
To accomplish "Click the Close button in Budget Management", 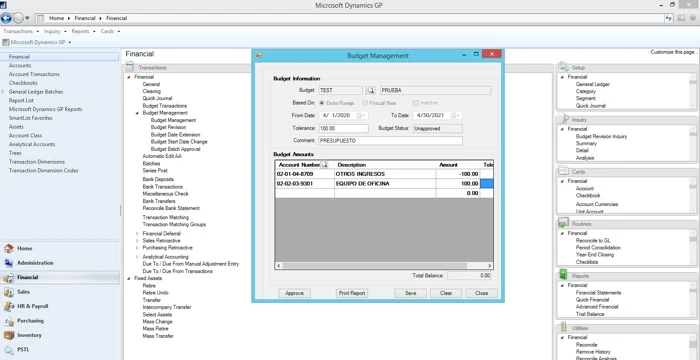I will [x=482, y=293].
